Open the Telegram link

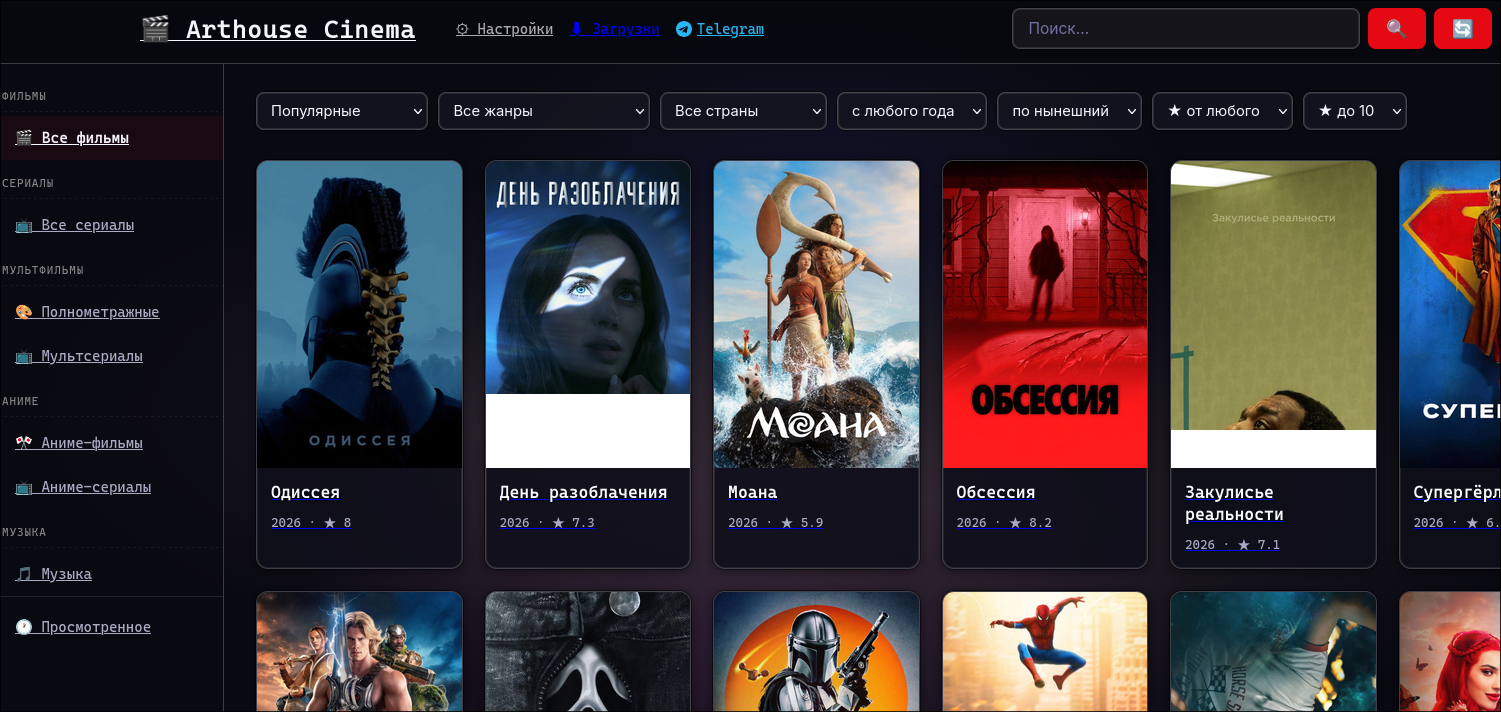(720, 29)
